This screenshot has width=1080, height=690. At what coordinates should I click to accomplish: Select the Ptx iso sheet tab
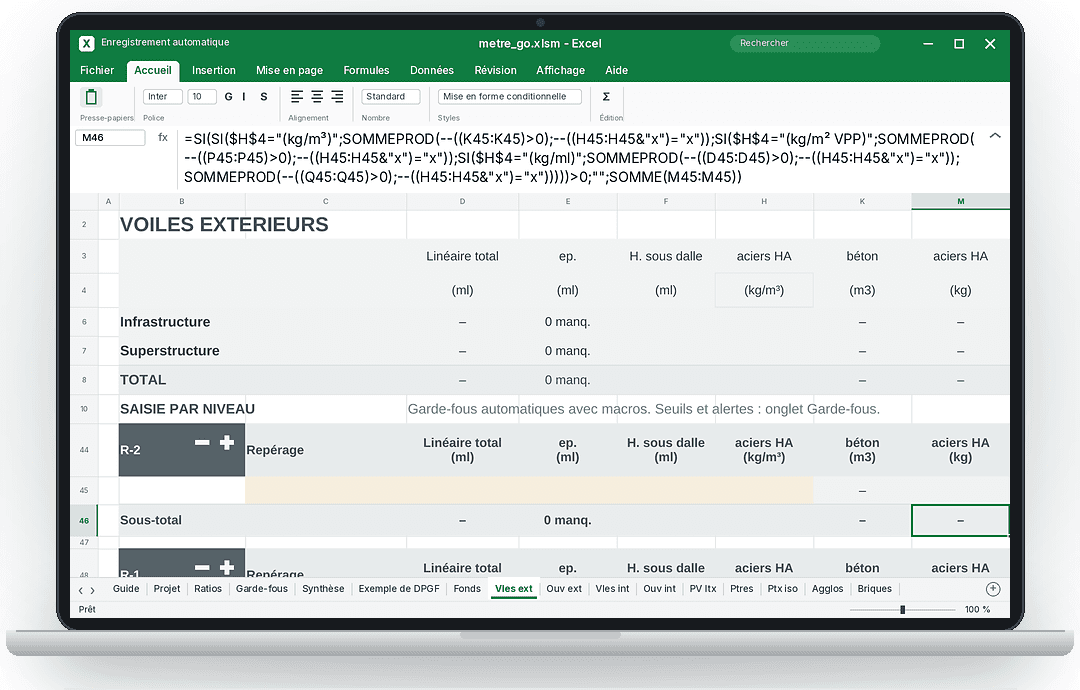coord(782,589)
